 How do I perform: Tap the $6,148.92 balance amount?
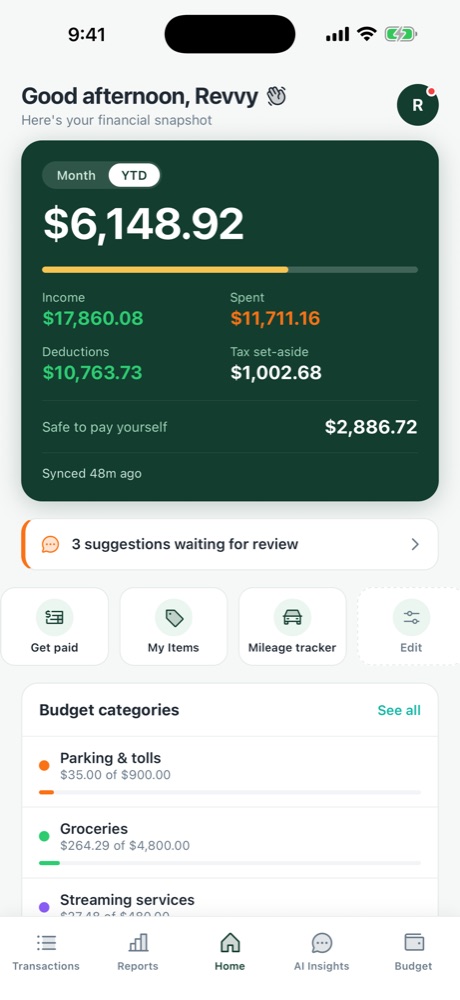[144, 224]
